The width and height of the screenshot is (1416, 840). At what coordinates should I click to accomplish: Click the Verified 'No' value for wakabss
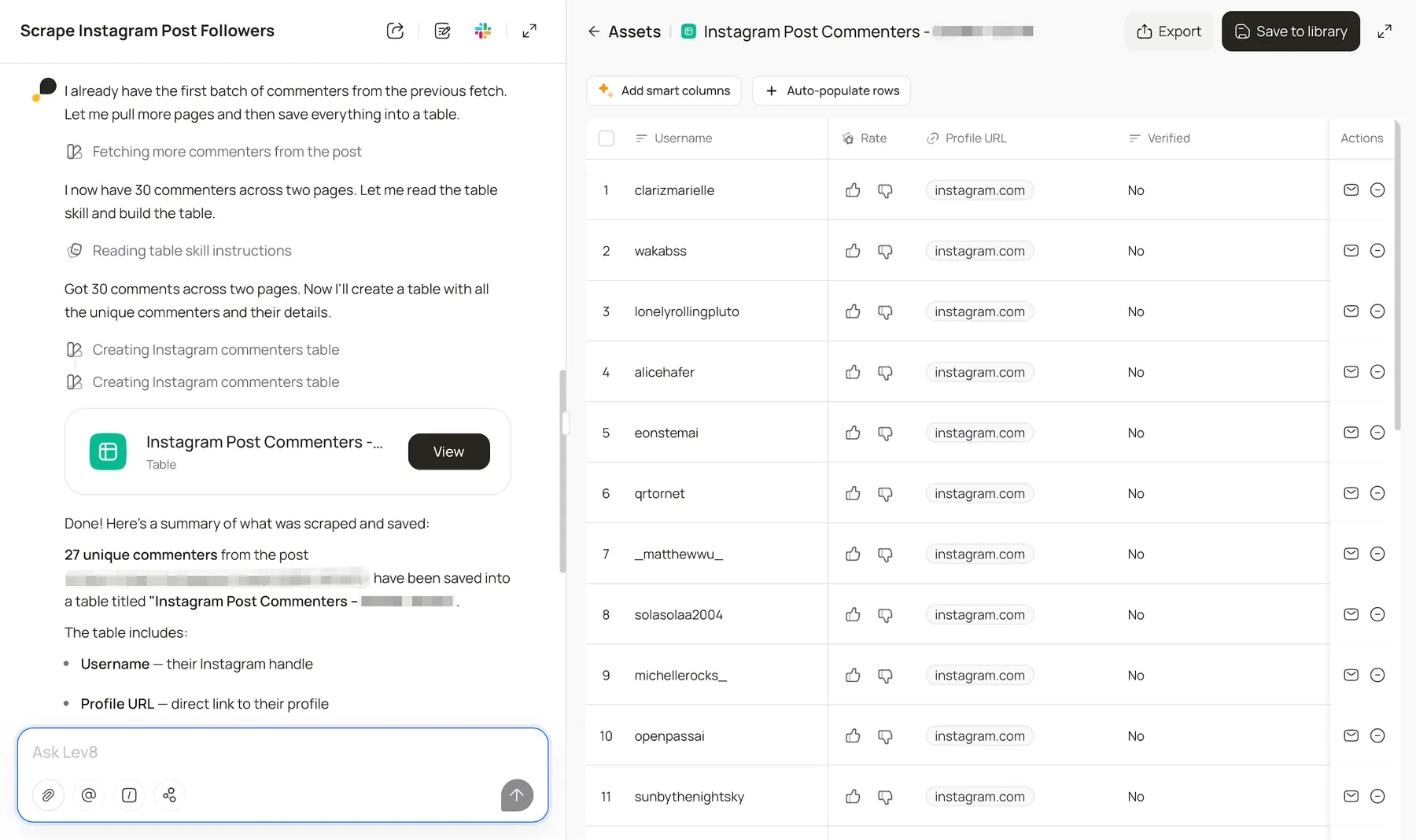pos(1135,251)
